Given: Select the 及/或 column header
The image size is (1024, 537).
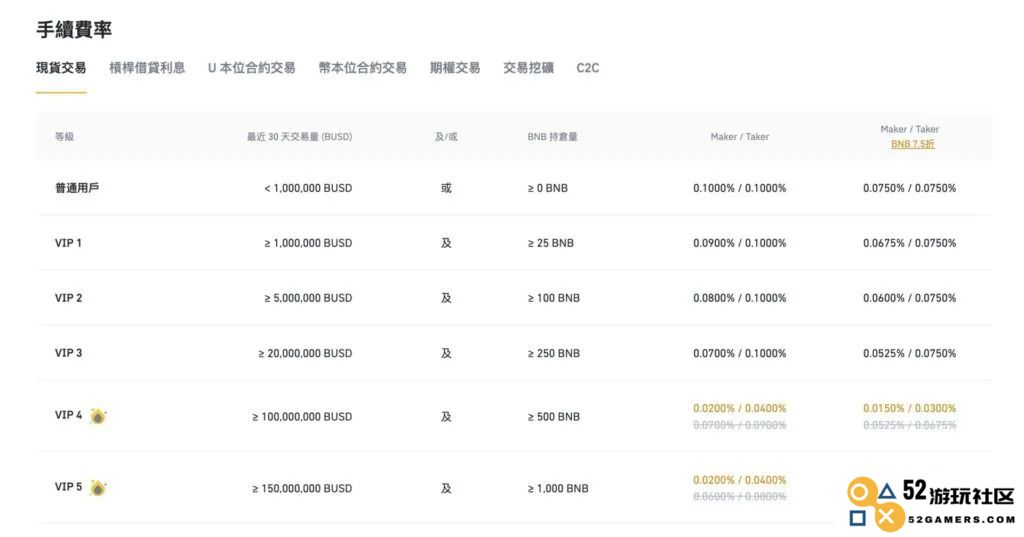Looking at the screenshot, I should 446,137.
